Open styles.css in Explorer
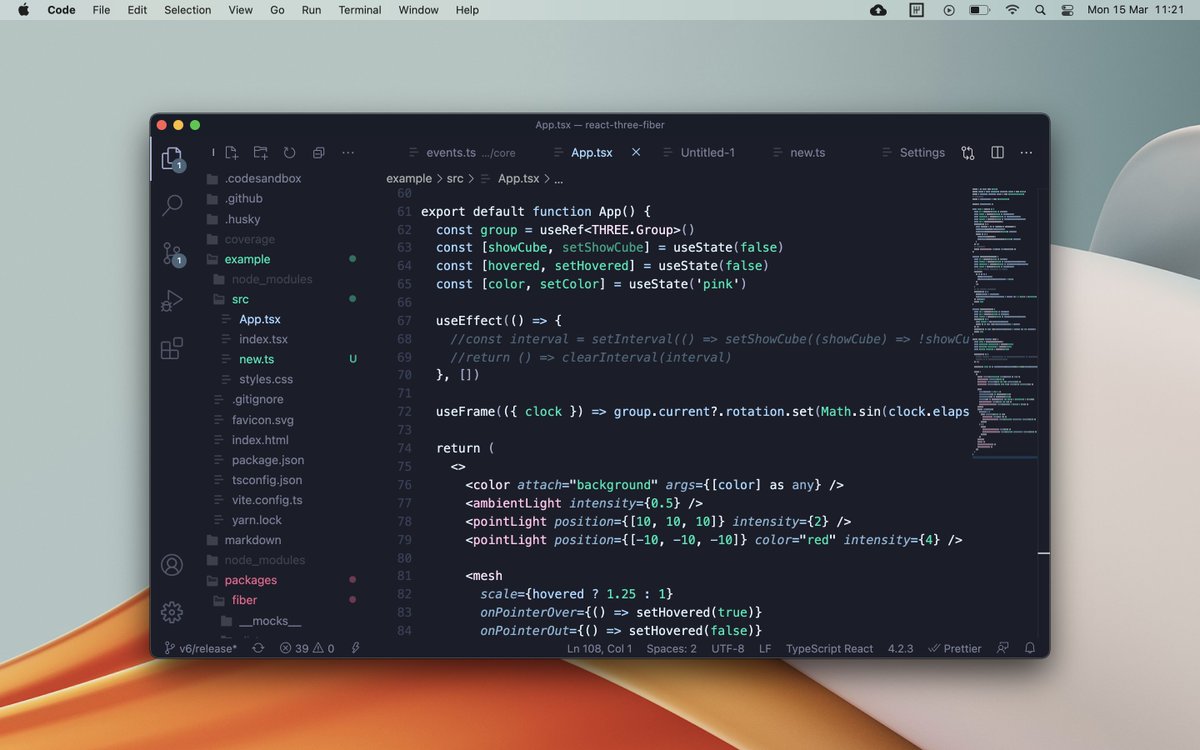 [266, 379]
